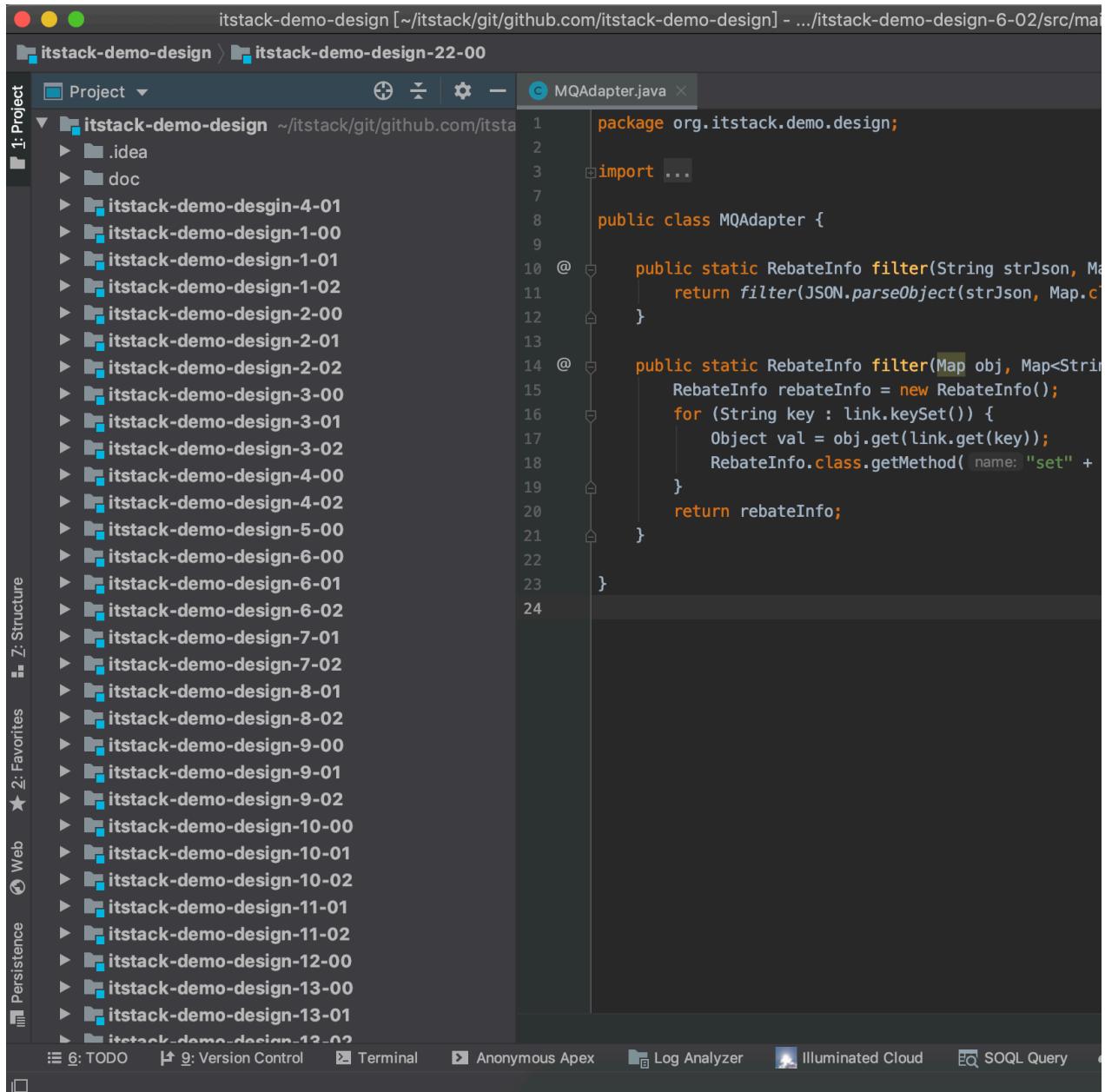Close the MQAdapter.java tab

click(x=681, y=91)
